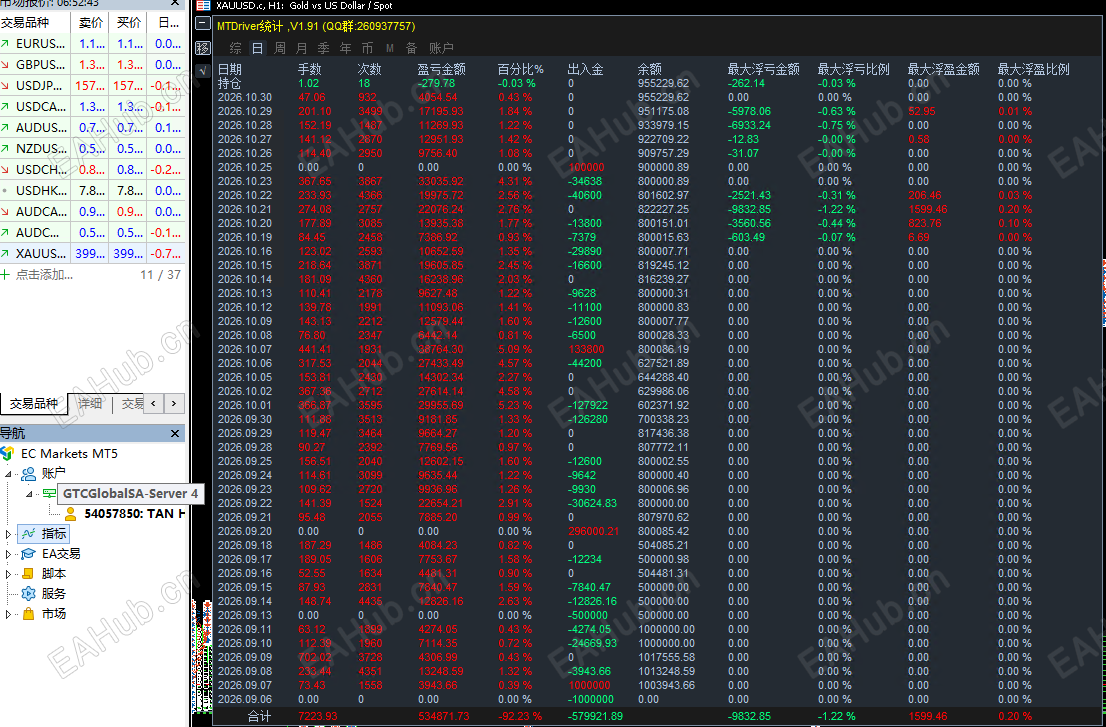Click the 2026.10.07 date row
Image resolution: width=1106 pixels, height=727 pixels.
coord(245,349)
